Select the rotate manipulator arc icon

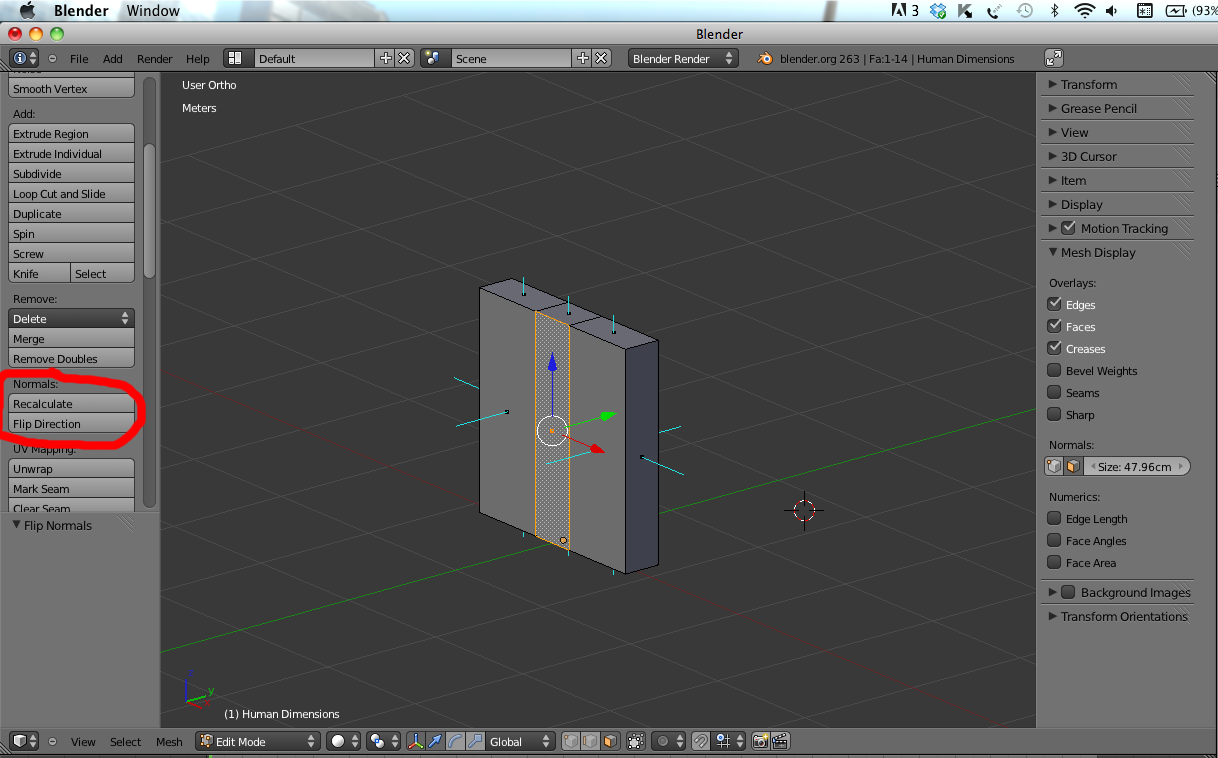(455, 741)
